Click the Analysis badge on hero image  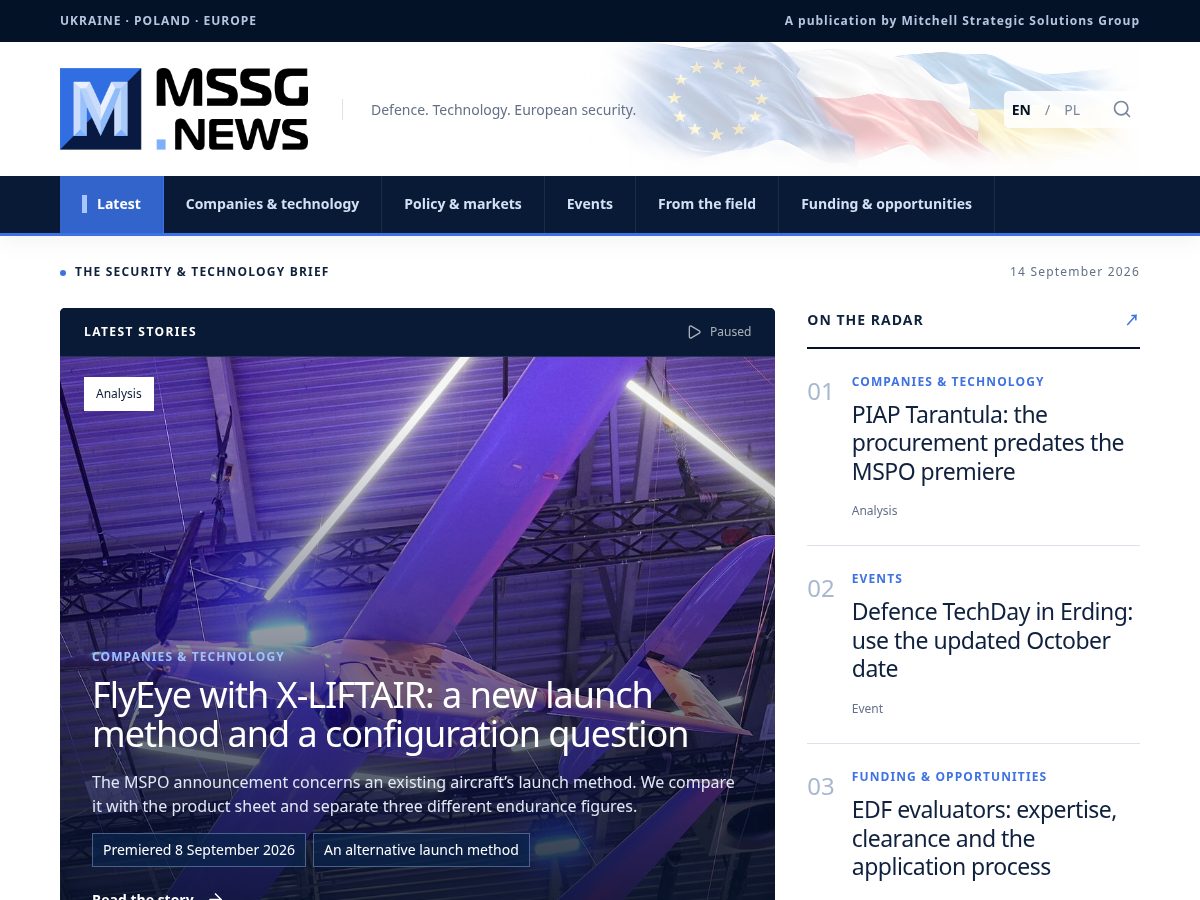(x=119, y=394)
